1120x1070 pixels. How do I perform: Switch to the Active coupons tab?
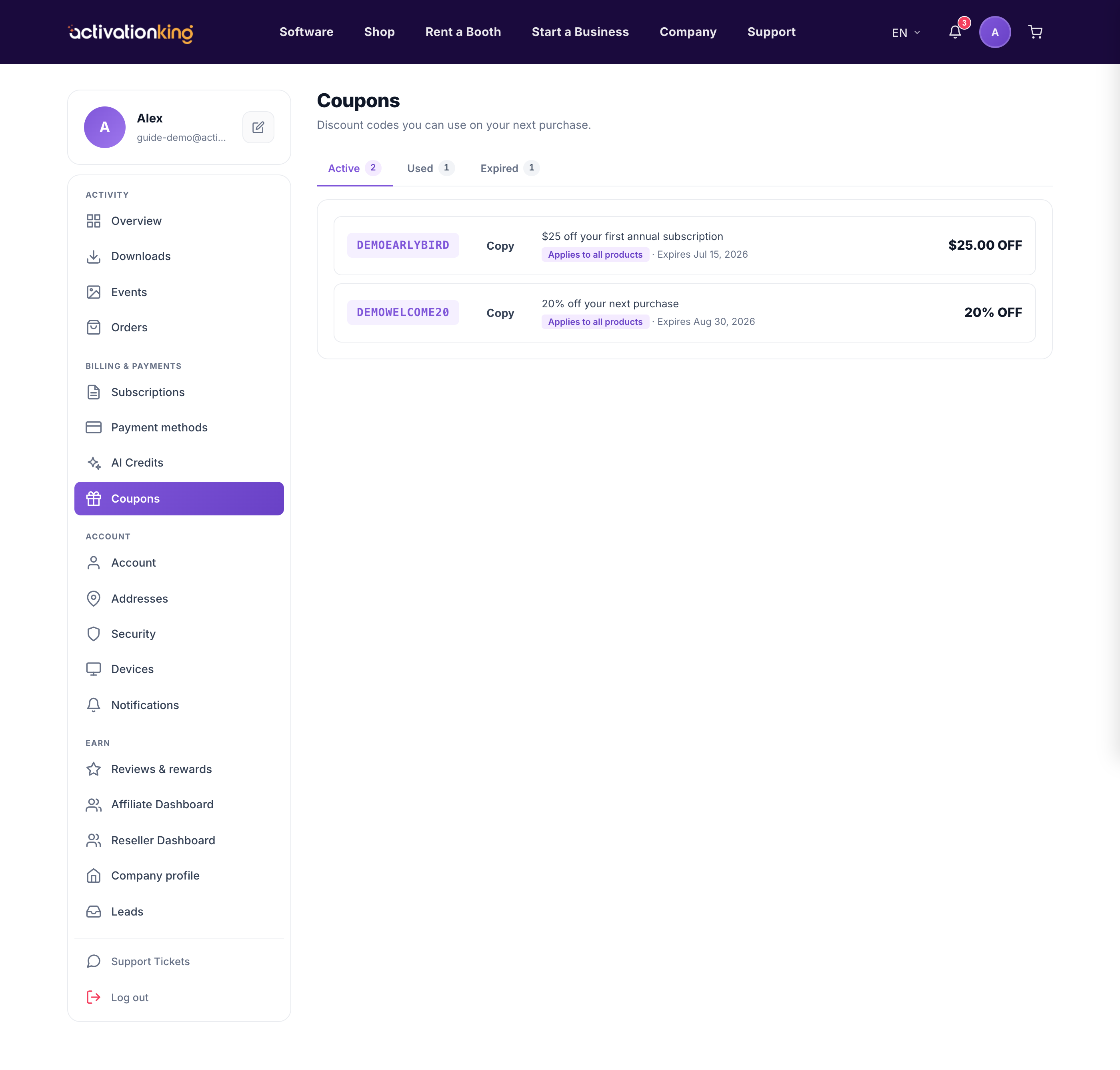pos(354,168)
